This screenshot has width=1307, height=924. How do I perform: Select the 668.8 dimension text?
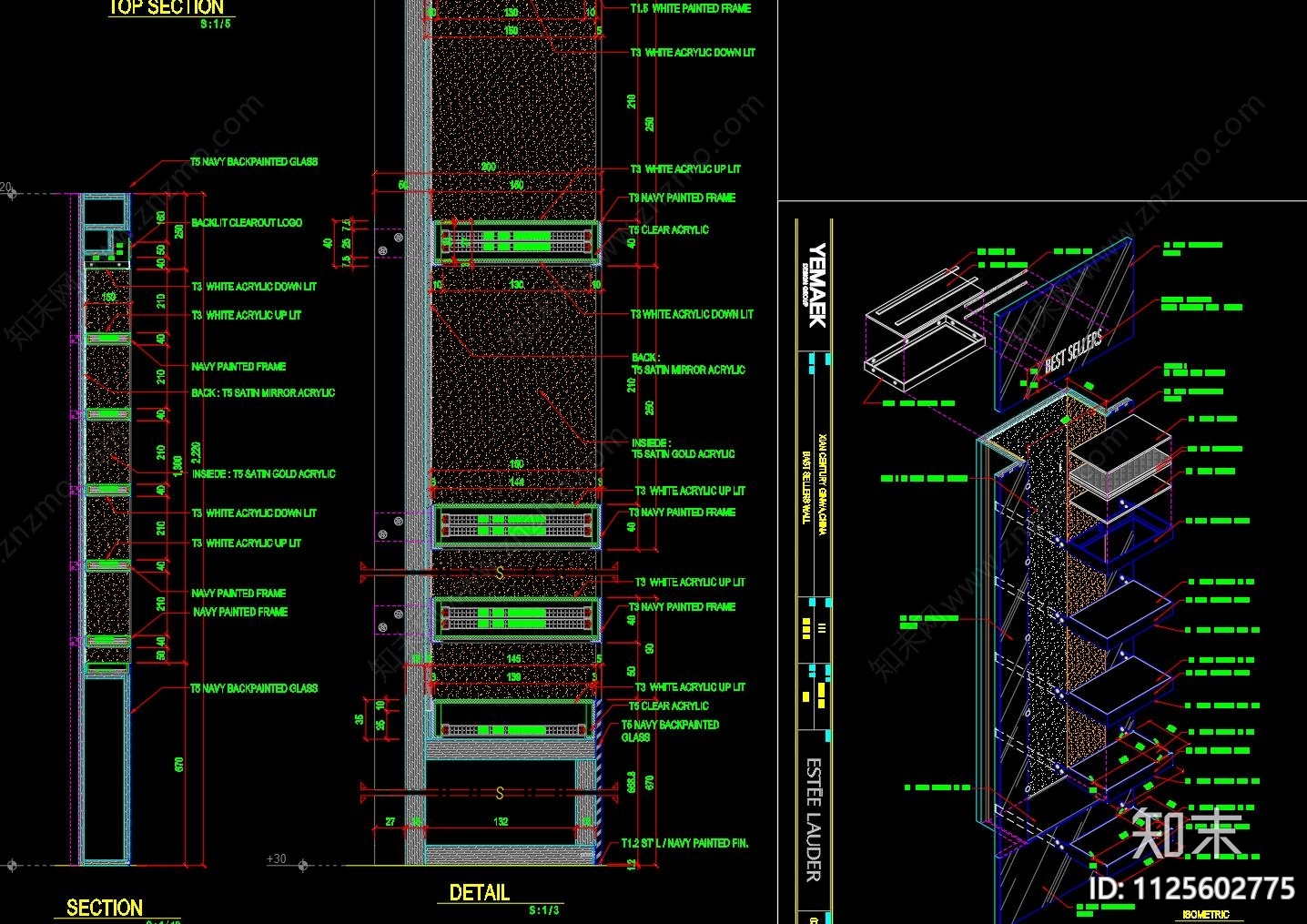click(x=632, y=781)
